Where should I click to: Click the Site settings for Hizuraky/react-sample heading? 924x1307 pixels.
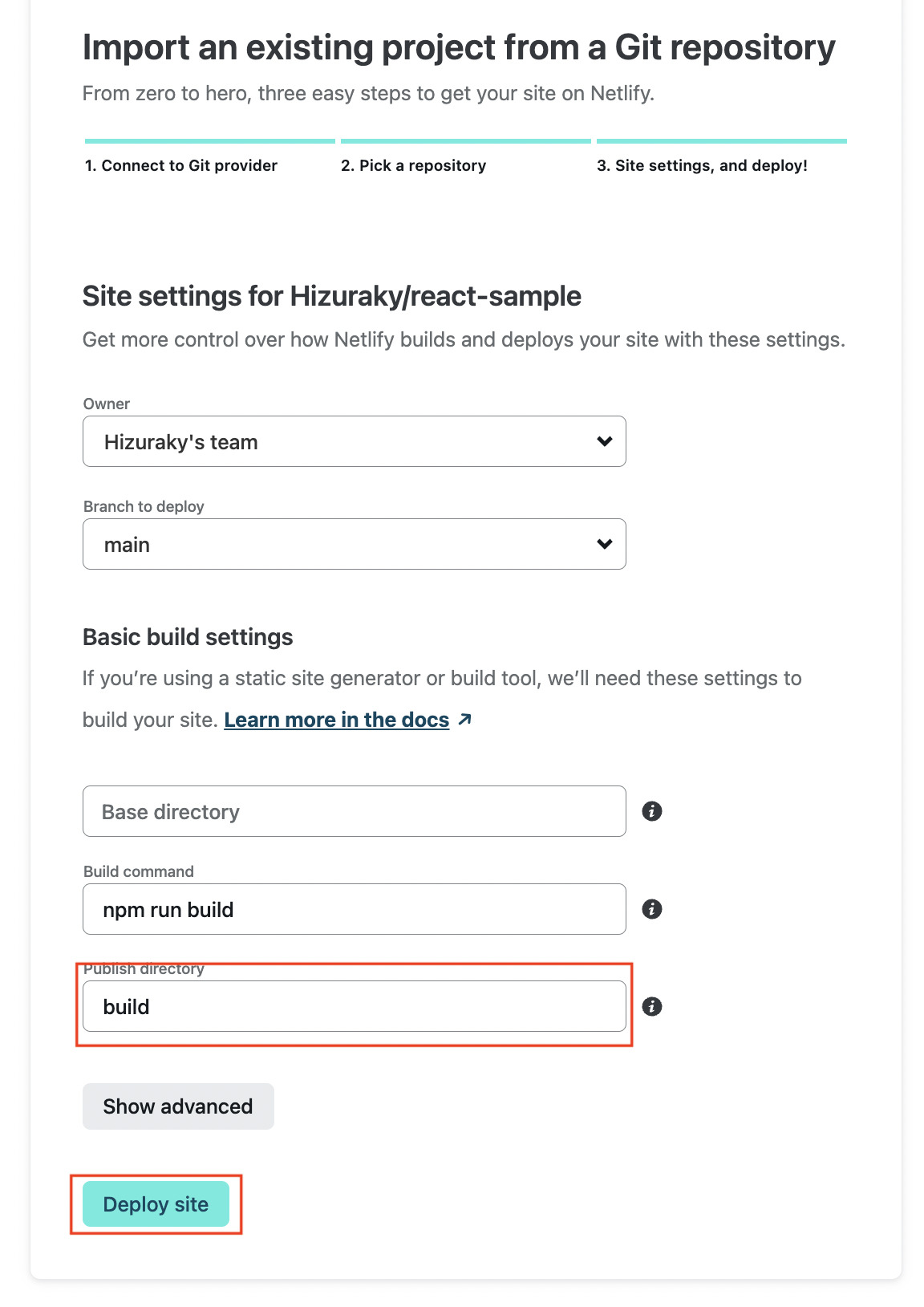(332, 296)
